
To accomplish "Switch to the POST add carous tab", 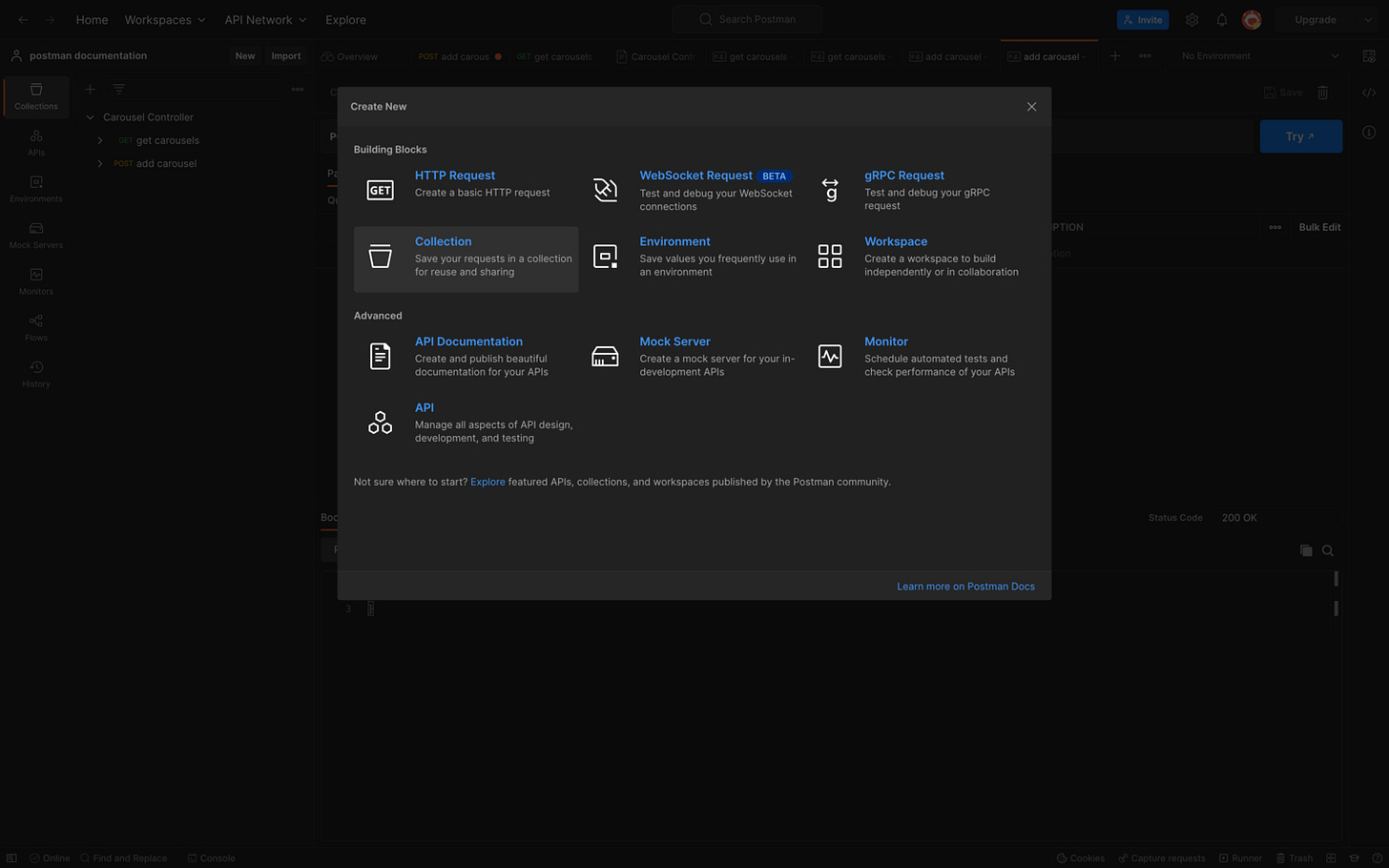I will coord(460,56).
